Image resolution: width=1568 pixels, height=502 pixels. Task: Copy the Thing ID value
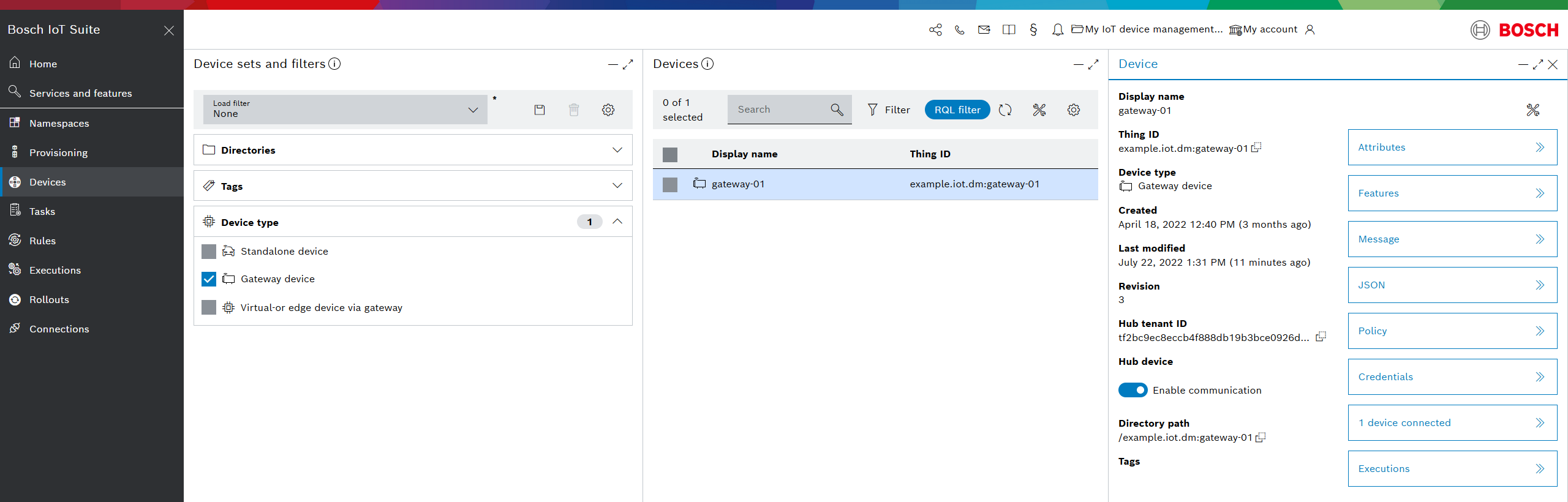coord(1256,148)
